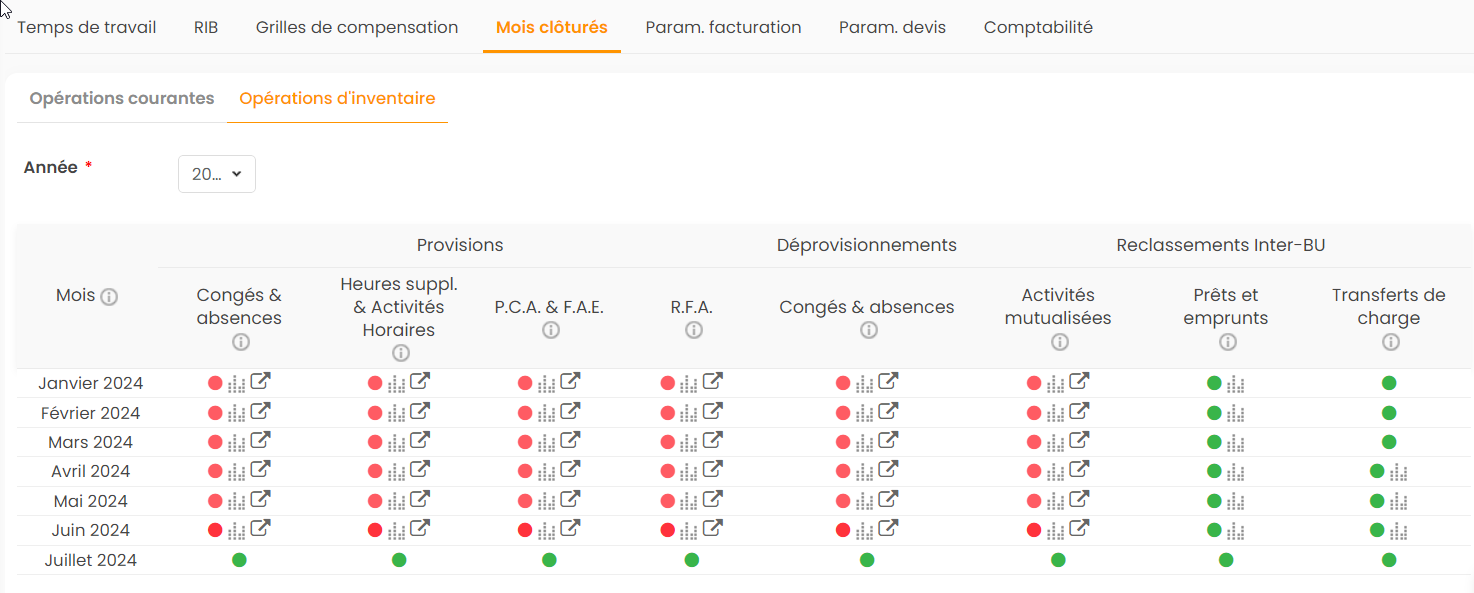Viewport: 1474px width, 593px height.
Task: Click info icon under Transferts de charge header
Action: [x=1390, y=342]
